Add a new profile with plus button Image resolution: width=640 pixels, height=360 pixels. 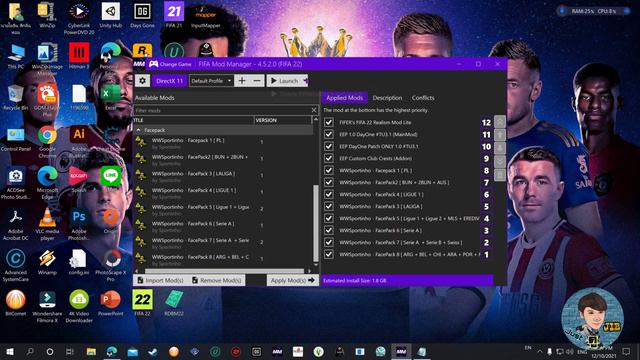pos(242,81)
